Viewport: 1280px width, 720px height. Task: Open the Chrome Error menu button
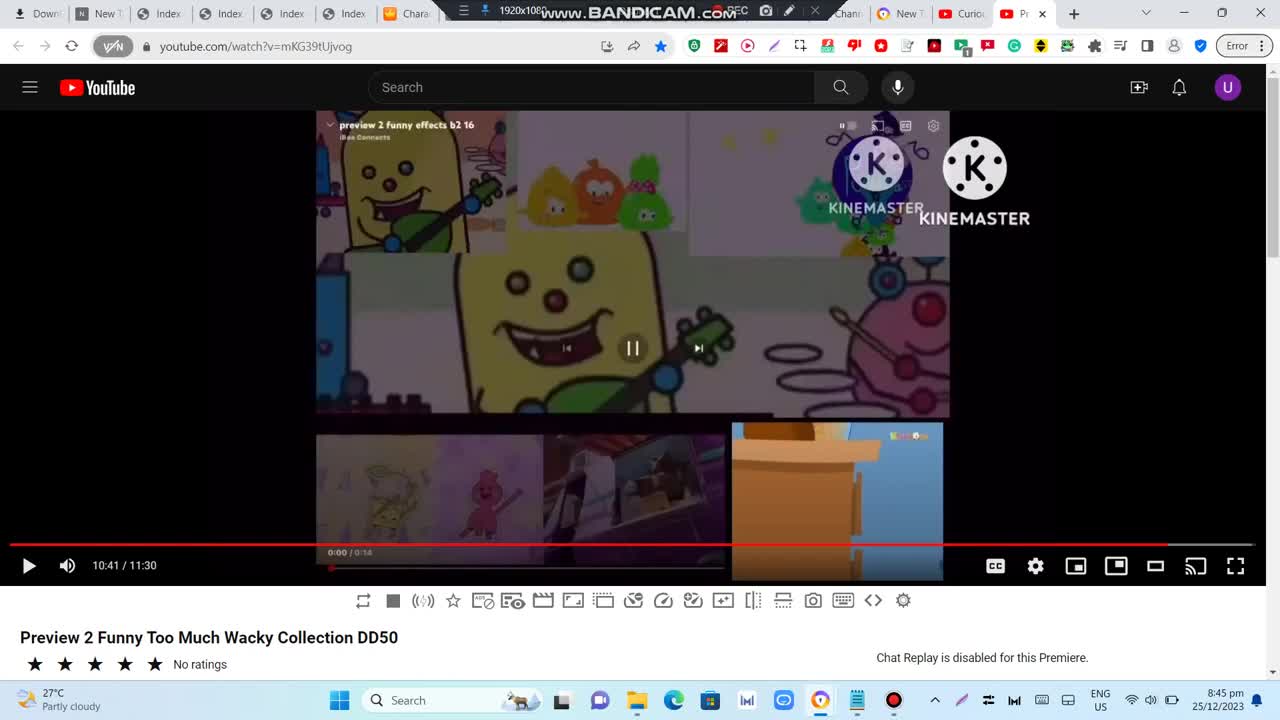[1245, 46]
